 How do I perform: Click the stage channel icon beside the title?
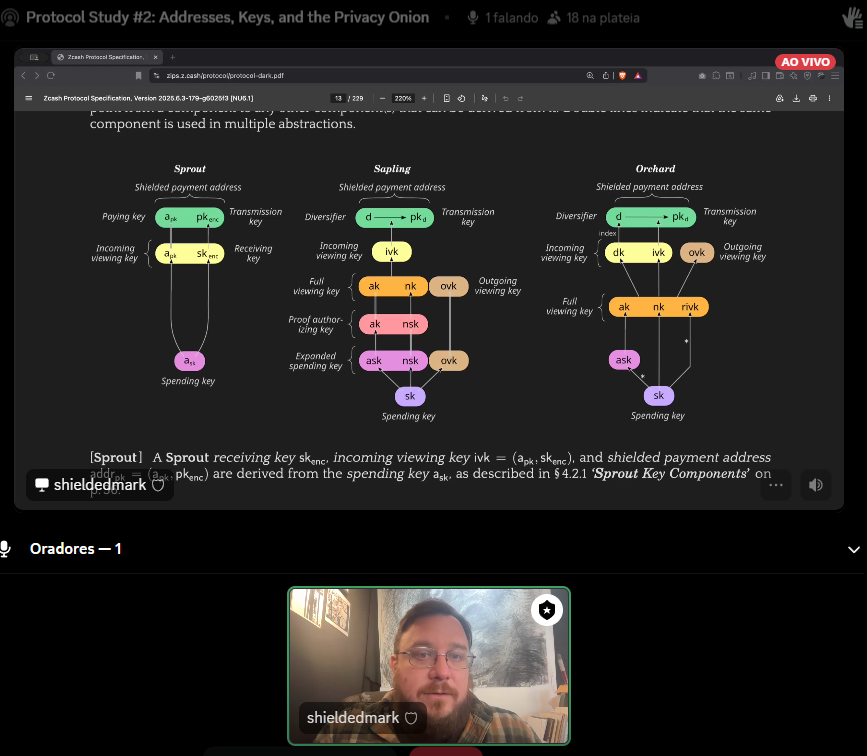click(9, 18)
